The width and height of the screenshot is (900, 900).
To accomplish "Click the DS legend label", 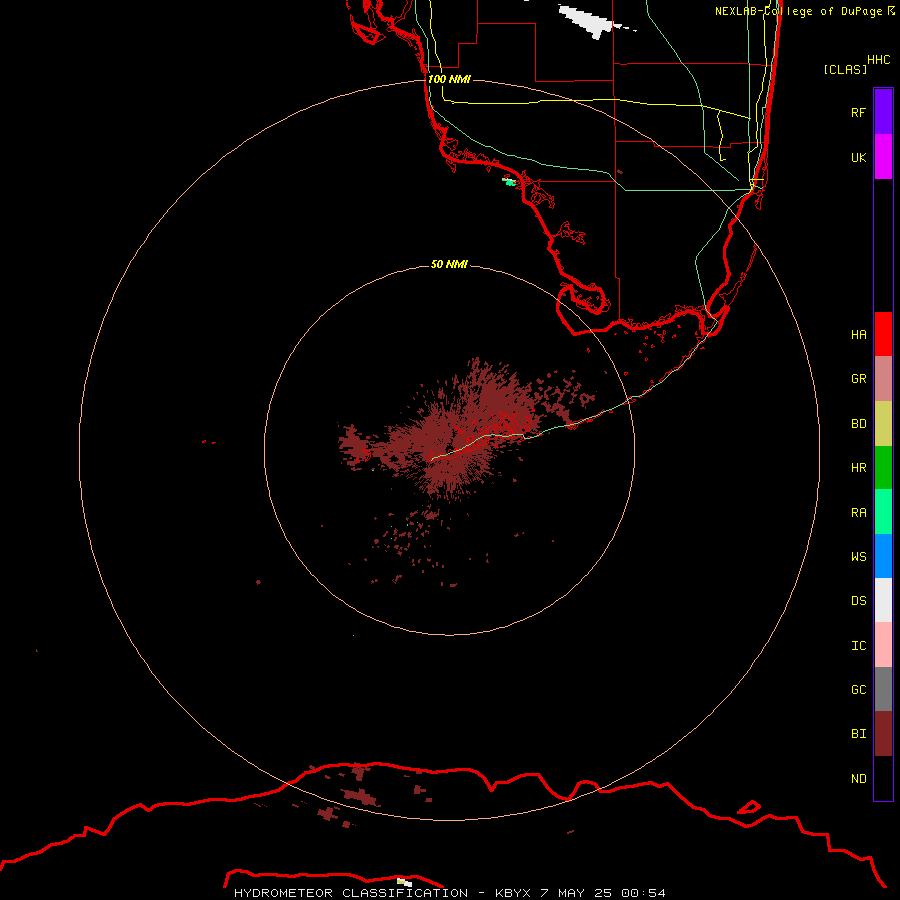I will (x=858, y=601).
